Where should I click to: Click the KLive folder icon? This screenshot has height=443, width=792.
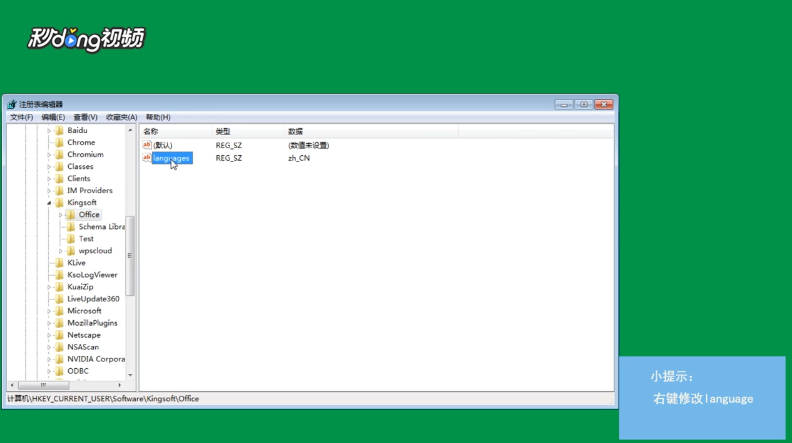point(60,263)
